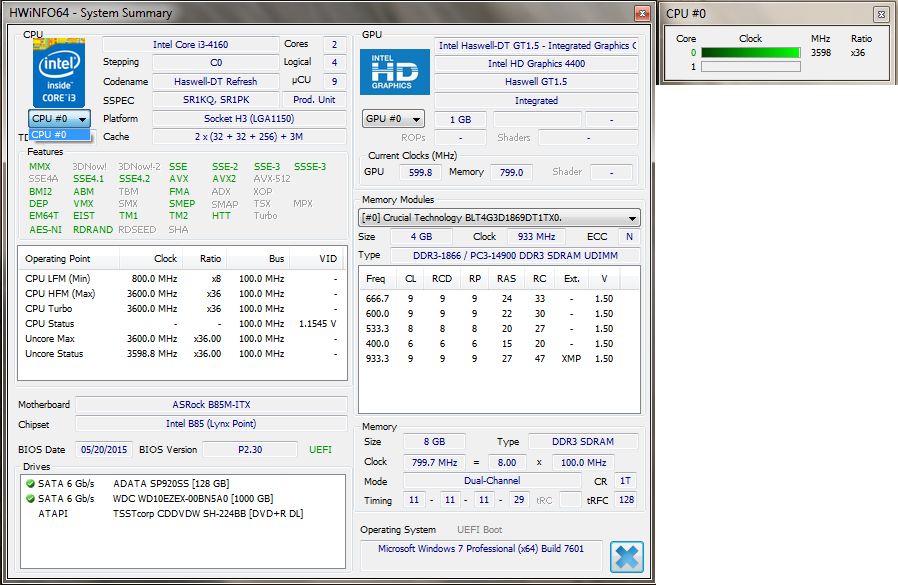The height and width of the screenshot is (585, 898).
Task: Click the ASRock B85M-ITX motherboard field
Action: pos(211,405)
